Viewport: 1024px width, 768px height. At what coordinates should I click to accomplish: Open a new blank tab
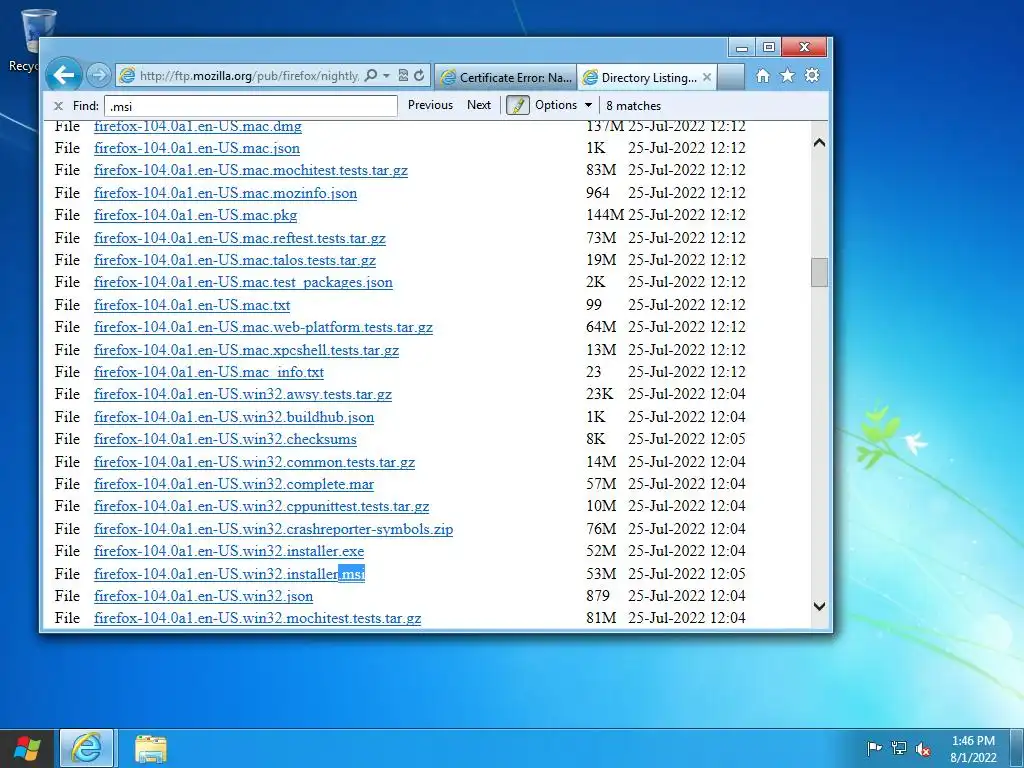731,77
